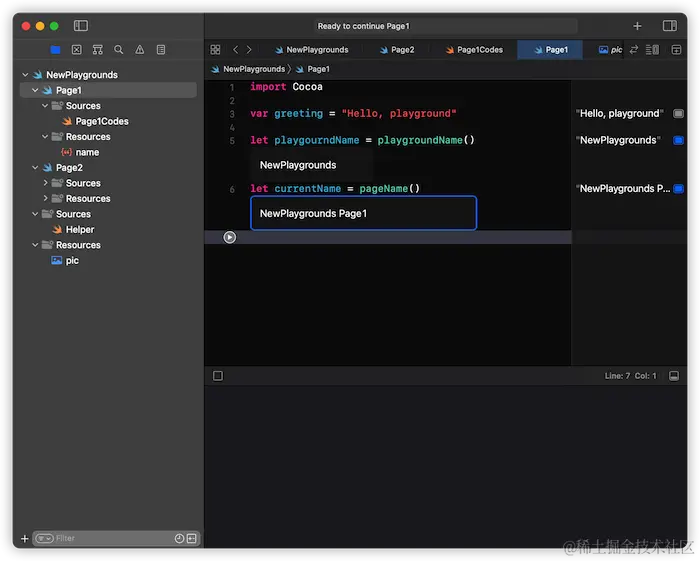Click the import Cocoa code line

(x=286, y=87)
